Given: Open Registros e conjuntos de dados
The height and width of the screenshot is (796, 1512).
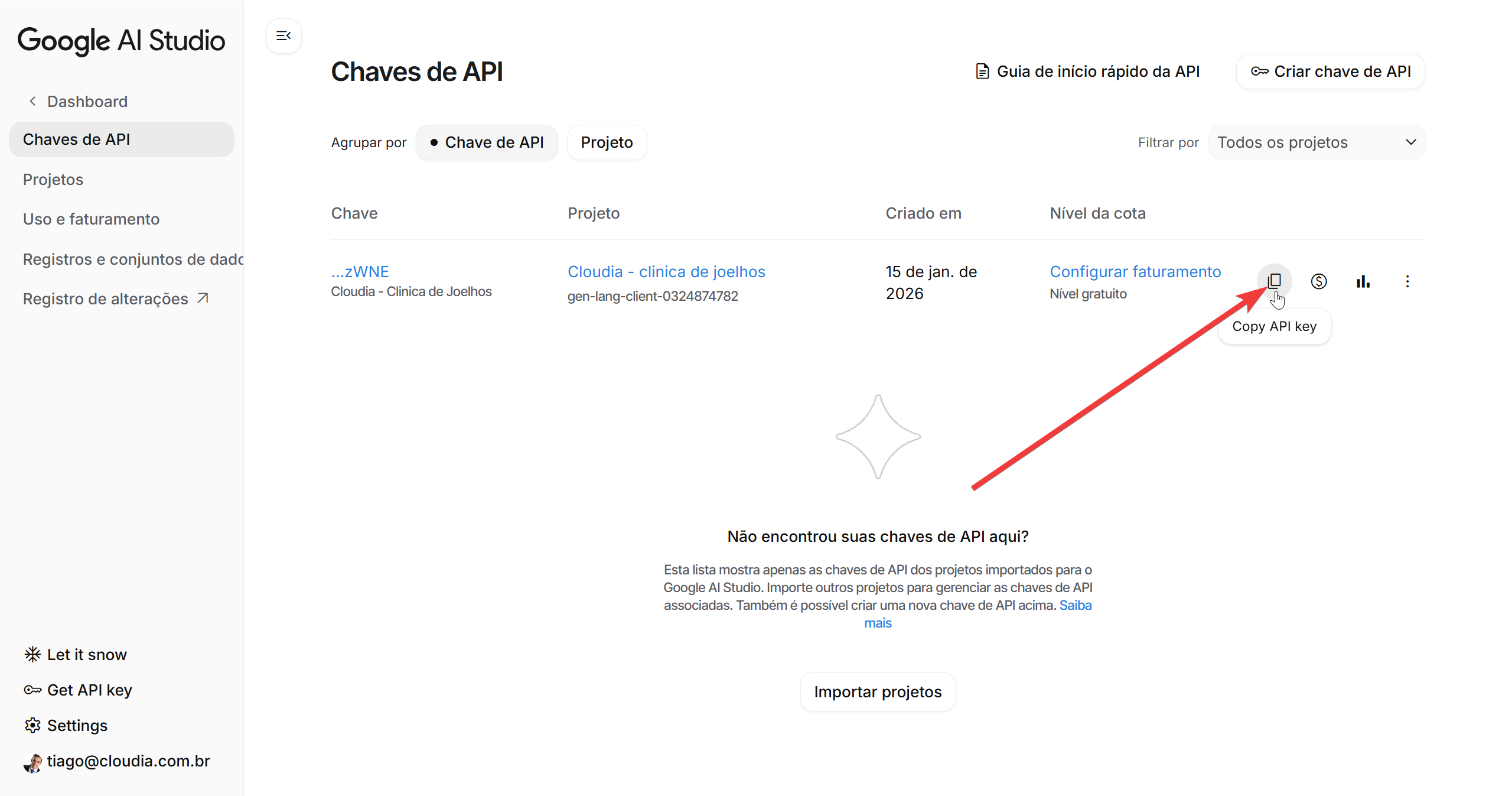Looking at the screenshot, I should click(133, 259).
